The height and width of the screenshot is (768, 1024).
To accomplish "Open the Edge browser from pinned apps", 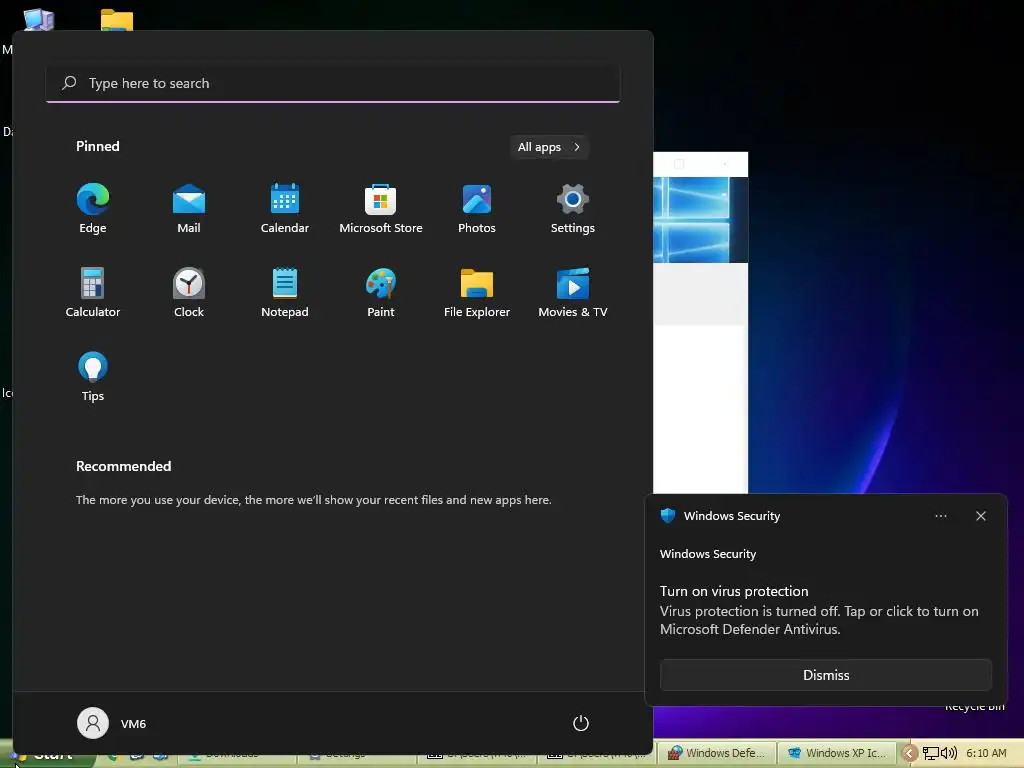I will tap(93, 209).
